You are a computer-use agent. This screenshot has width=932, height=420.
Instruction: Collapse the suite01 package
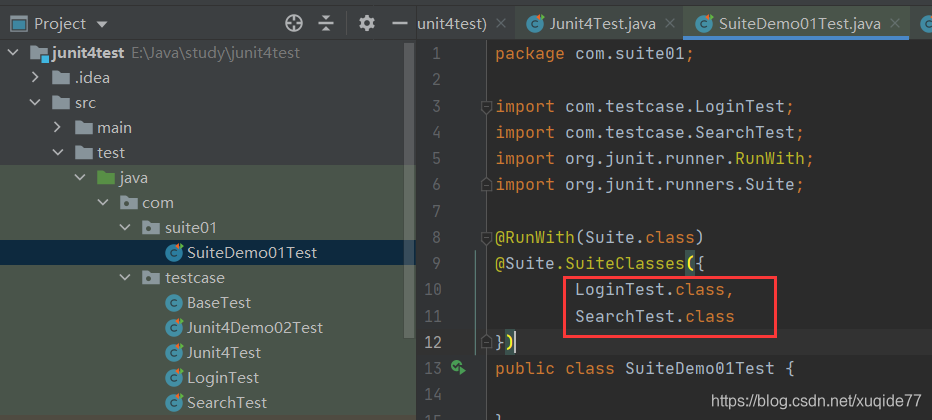click(x=125, y=228)
